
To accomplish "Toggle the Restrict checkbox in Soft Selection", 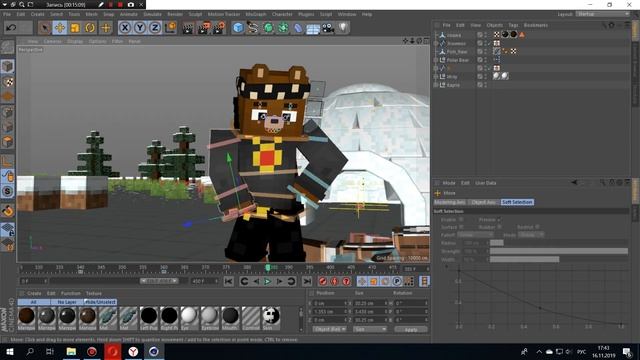I will [x=537, y=227].
